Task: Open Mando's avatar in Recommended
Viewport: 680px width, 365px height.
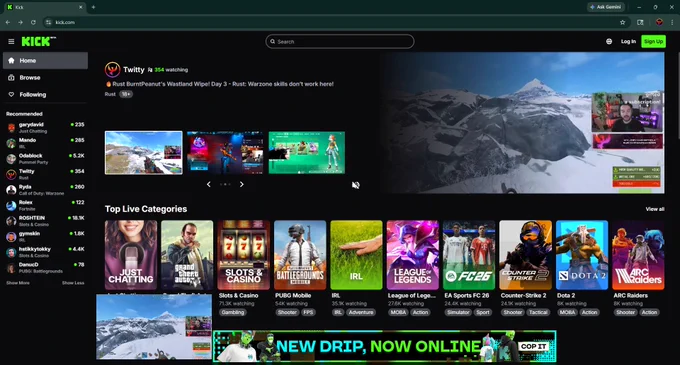Action: pos(11,143)
